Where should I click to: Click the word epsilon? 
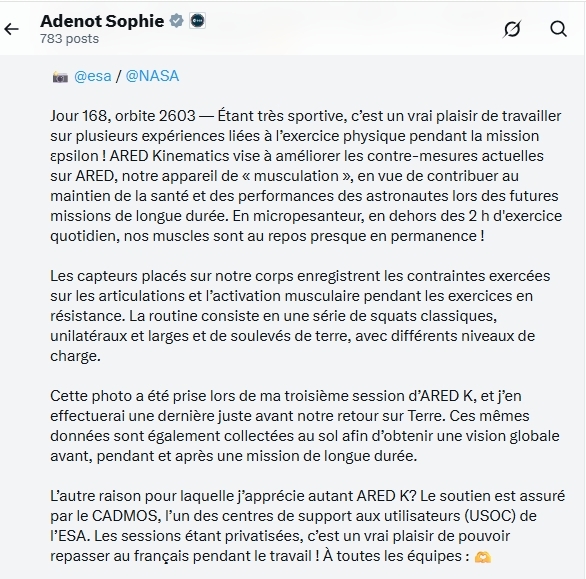coord(74,157)
